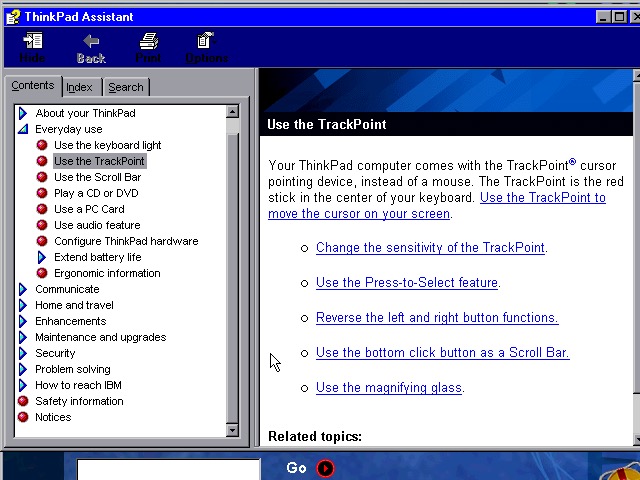Click the white input field beside Go
640x480 pixels.
(168, 469)
